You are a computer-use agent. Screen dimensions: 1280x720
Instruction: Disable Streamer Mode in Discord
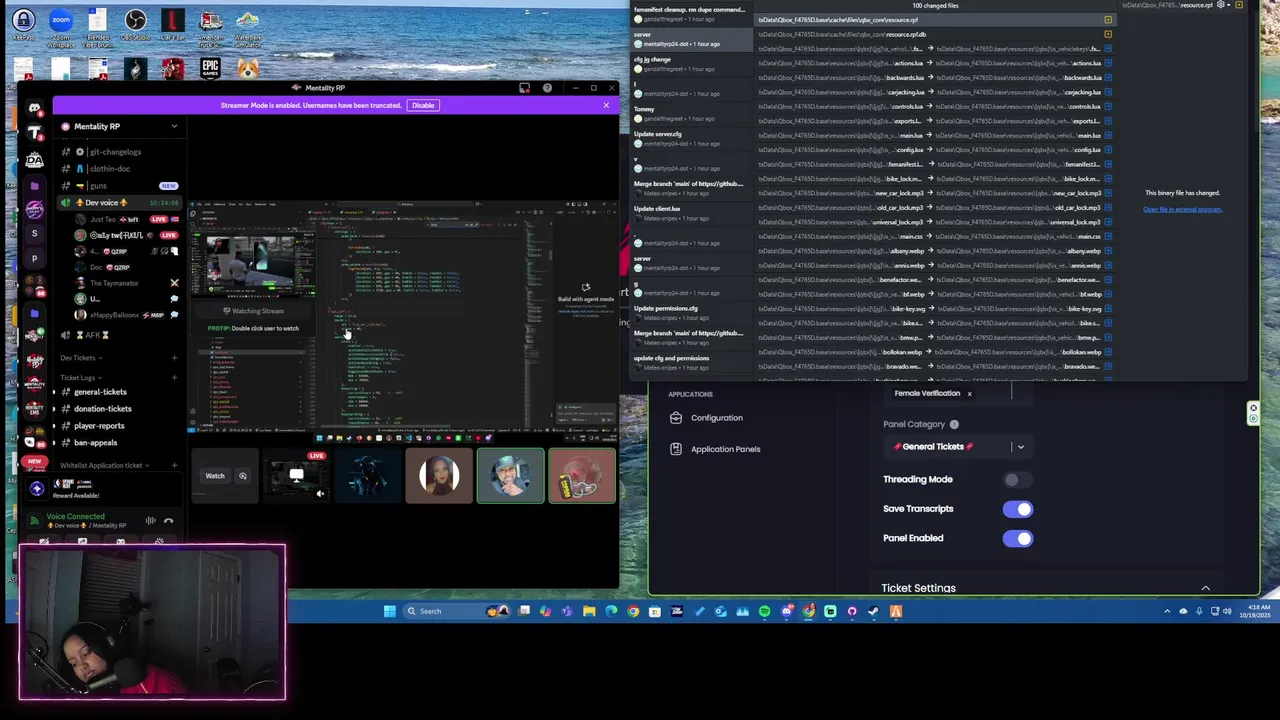(x=423, y=105)
